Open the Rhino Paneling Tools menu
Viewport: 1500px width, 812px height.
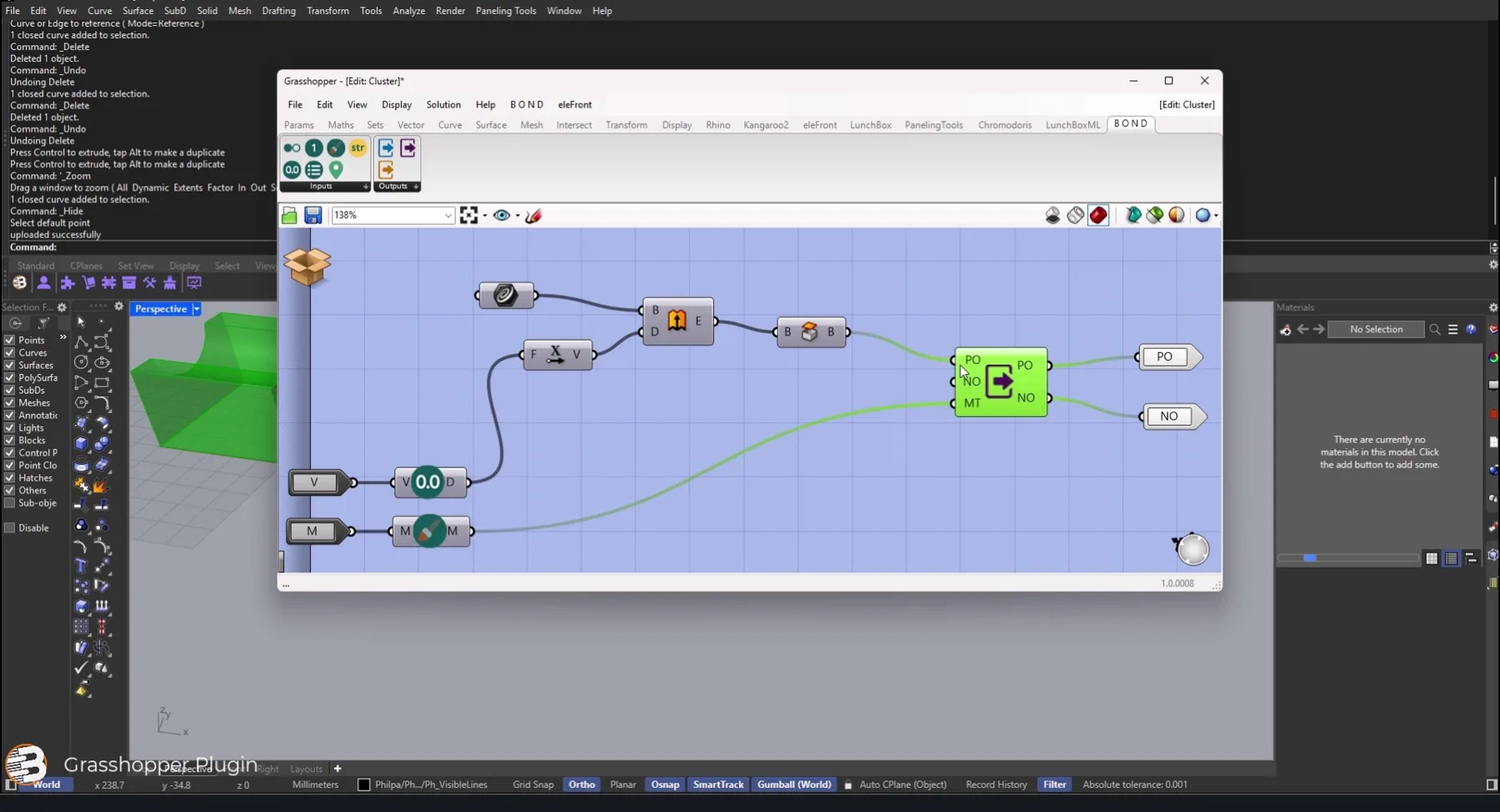(x=506, y=11)
